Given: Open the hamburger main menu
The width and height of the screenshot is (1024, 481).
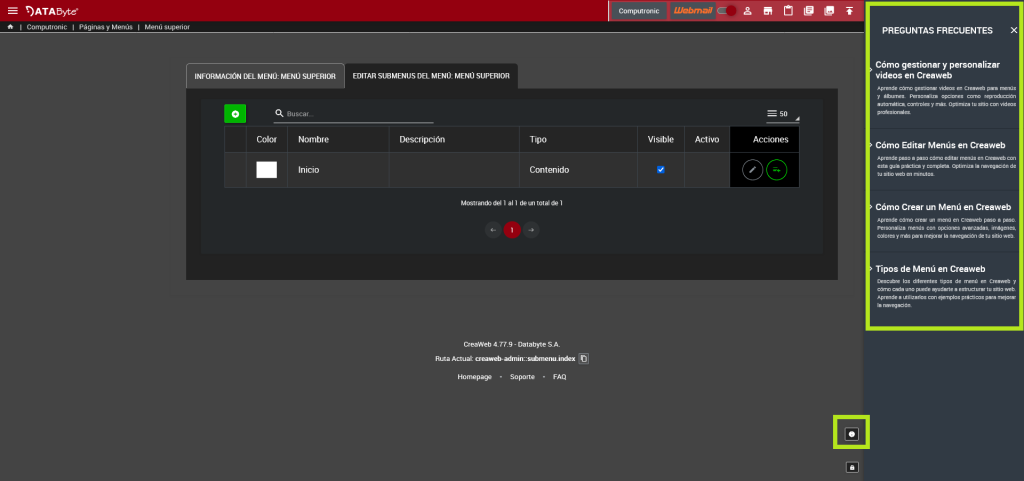Looking at the screenshot, I should [13, 10].
